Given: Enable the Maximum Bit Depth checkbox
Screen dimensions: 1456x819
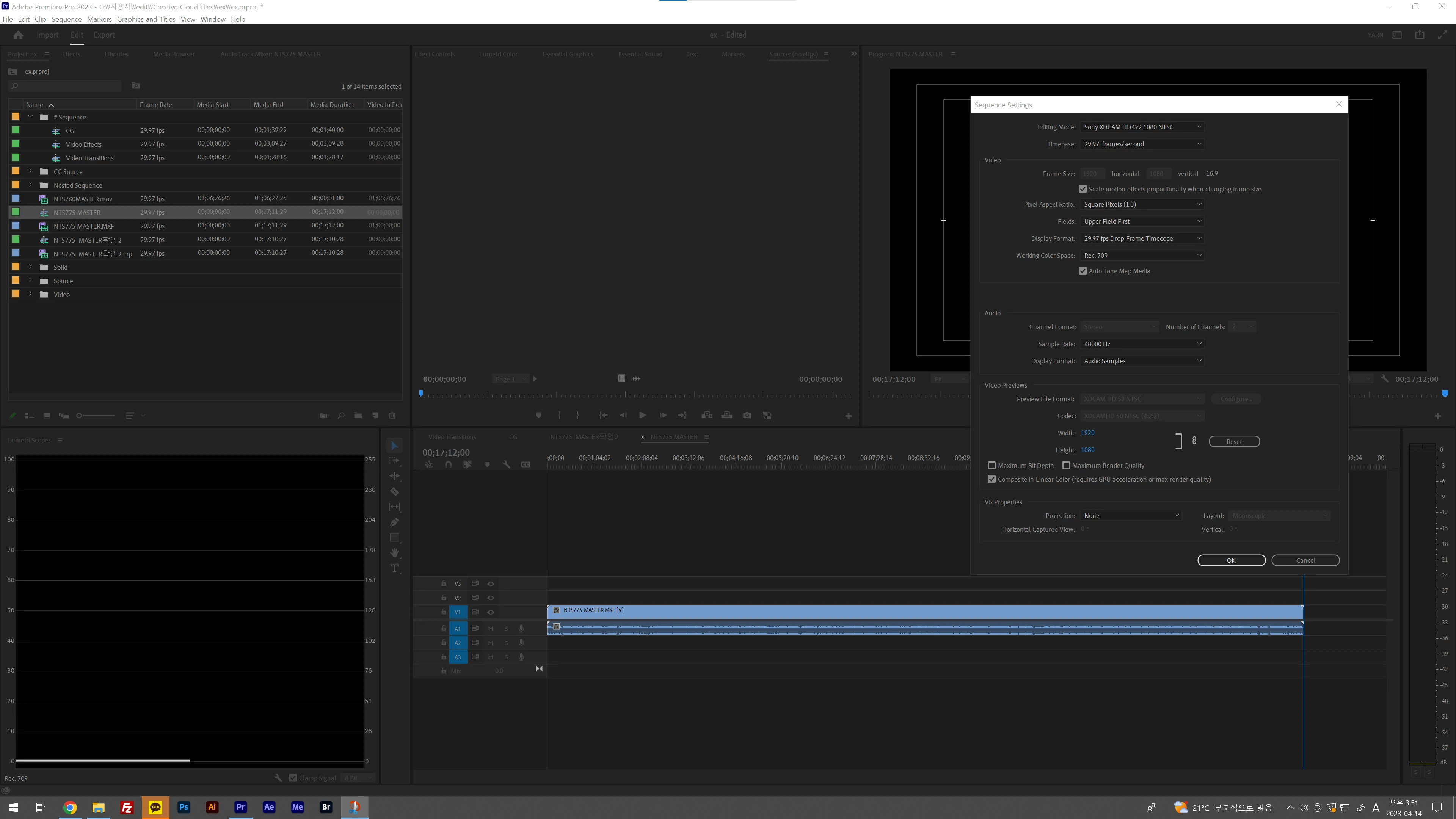Looking at the screenshot, I should pyautogui.click(x=992, y=466).
